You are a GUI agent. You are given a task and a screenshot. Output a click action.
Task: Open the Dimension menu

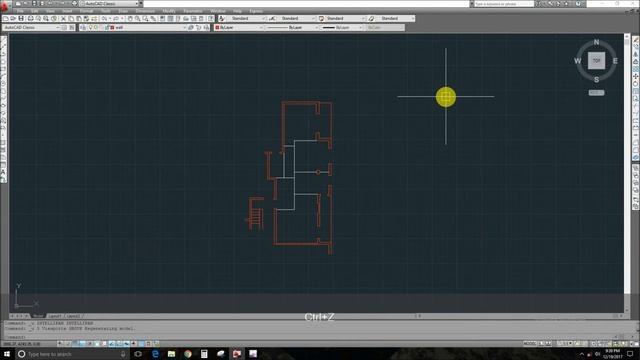[x=145, y=11]
